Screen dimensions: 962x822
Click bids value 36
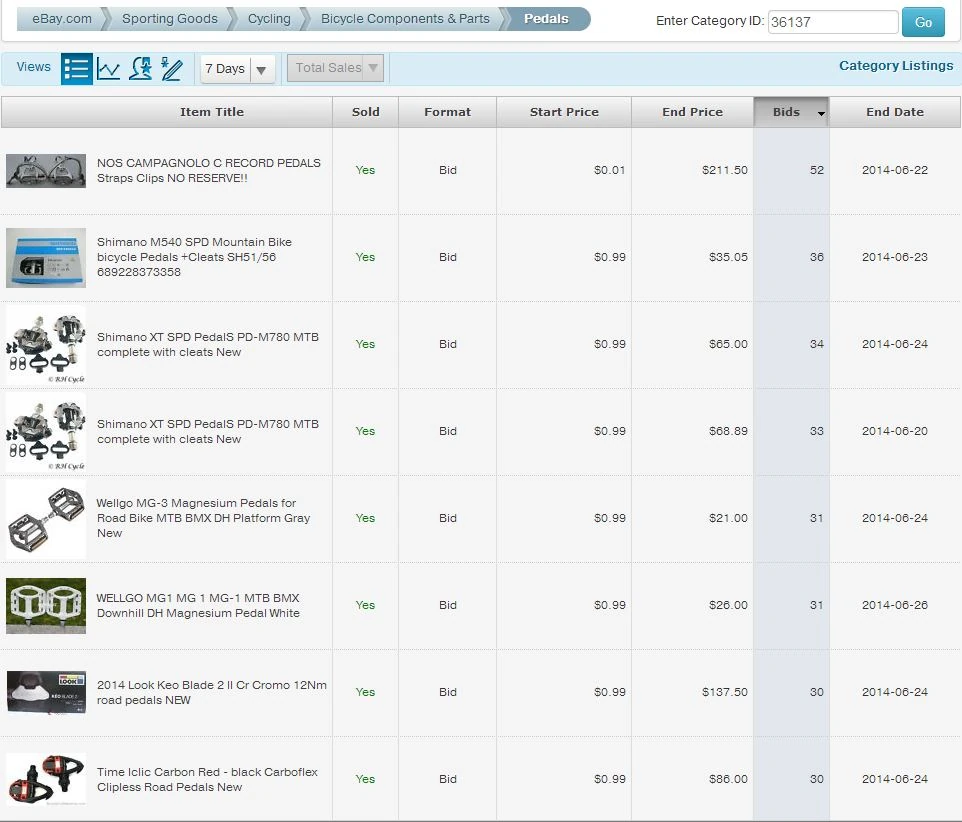coord(817,257)
